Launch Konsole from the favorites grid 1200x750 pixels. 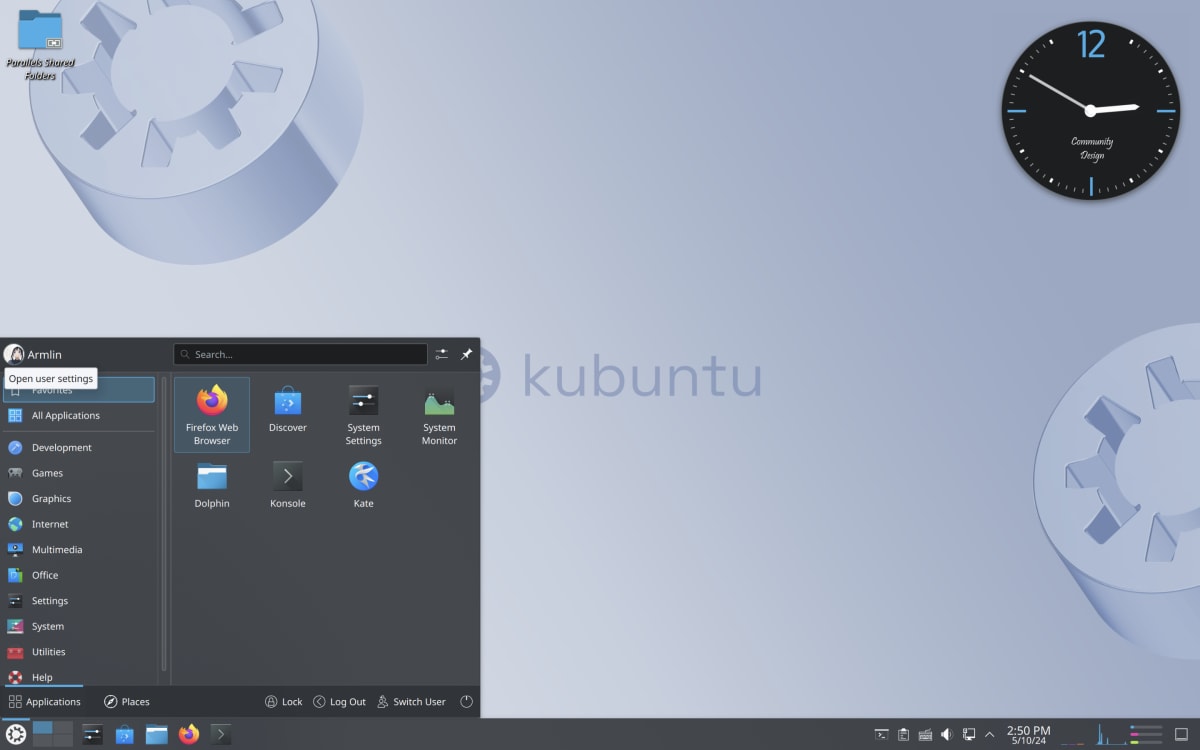288,485
